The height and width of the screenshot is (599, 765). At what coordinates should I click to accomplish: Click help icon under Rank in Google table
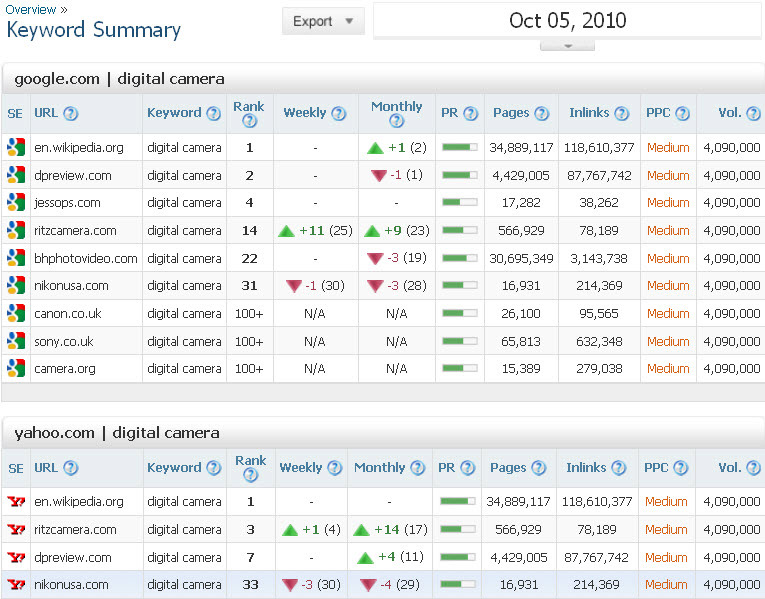(x=249, y=122)
